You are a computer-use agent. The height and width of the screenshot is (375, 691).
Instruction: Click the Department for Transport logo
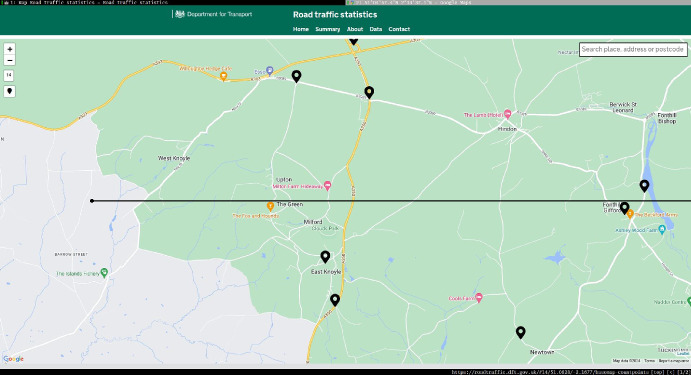213,14
